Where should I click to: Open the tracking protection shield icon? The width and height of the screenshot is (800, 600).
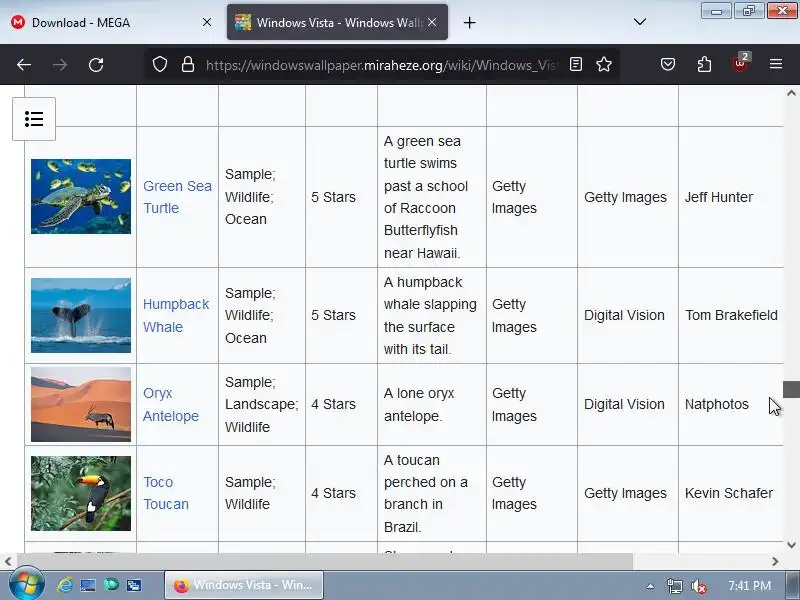[x=160, y=64]
